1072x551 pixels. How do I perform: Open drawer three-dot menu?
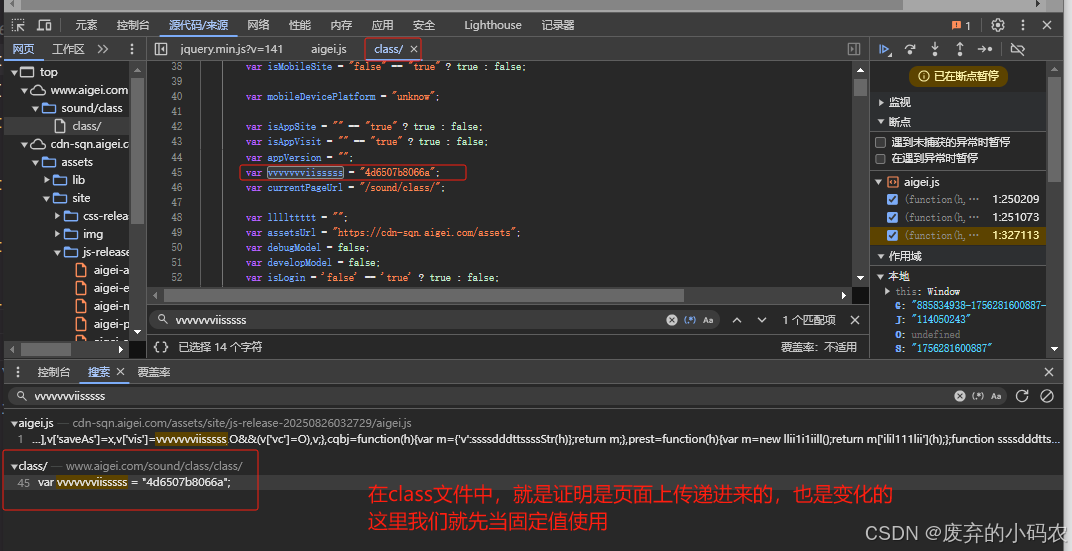click(x=18, y=372)
